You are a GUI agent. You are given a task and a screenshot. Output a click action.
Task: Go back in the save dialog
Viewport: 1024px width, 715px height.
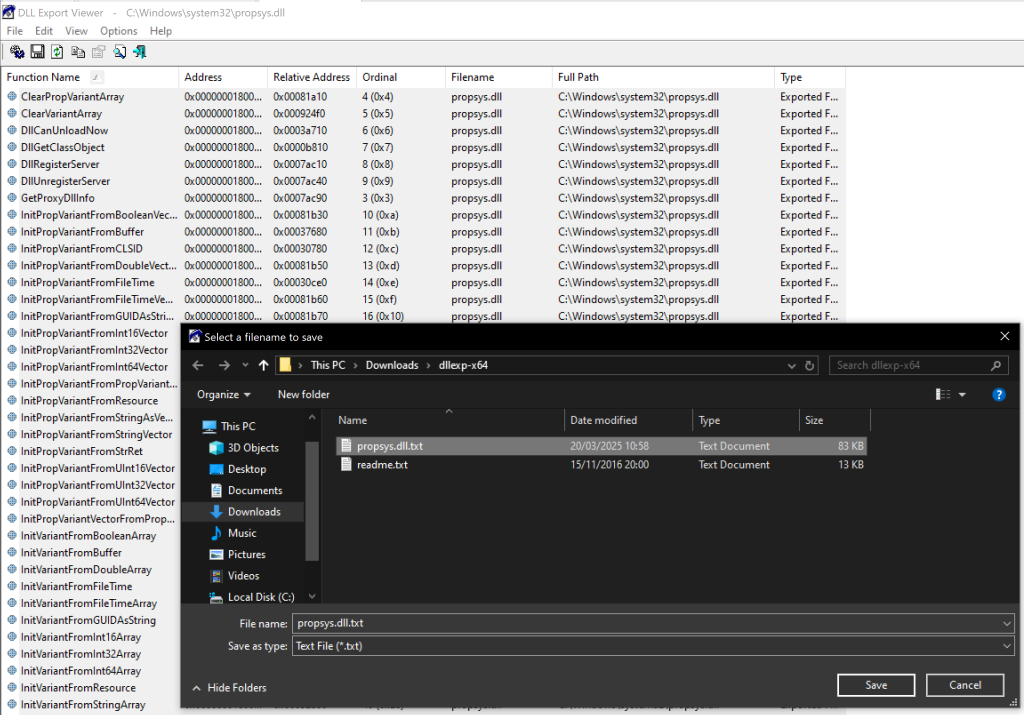click(198, 366)
